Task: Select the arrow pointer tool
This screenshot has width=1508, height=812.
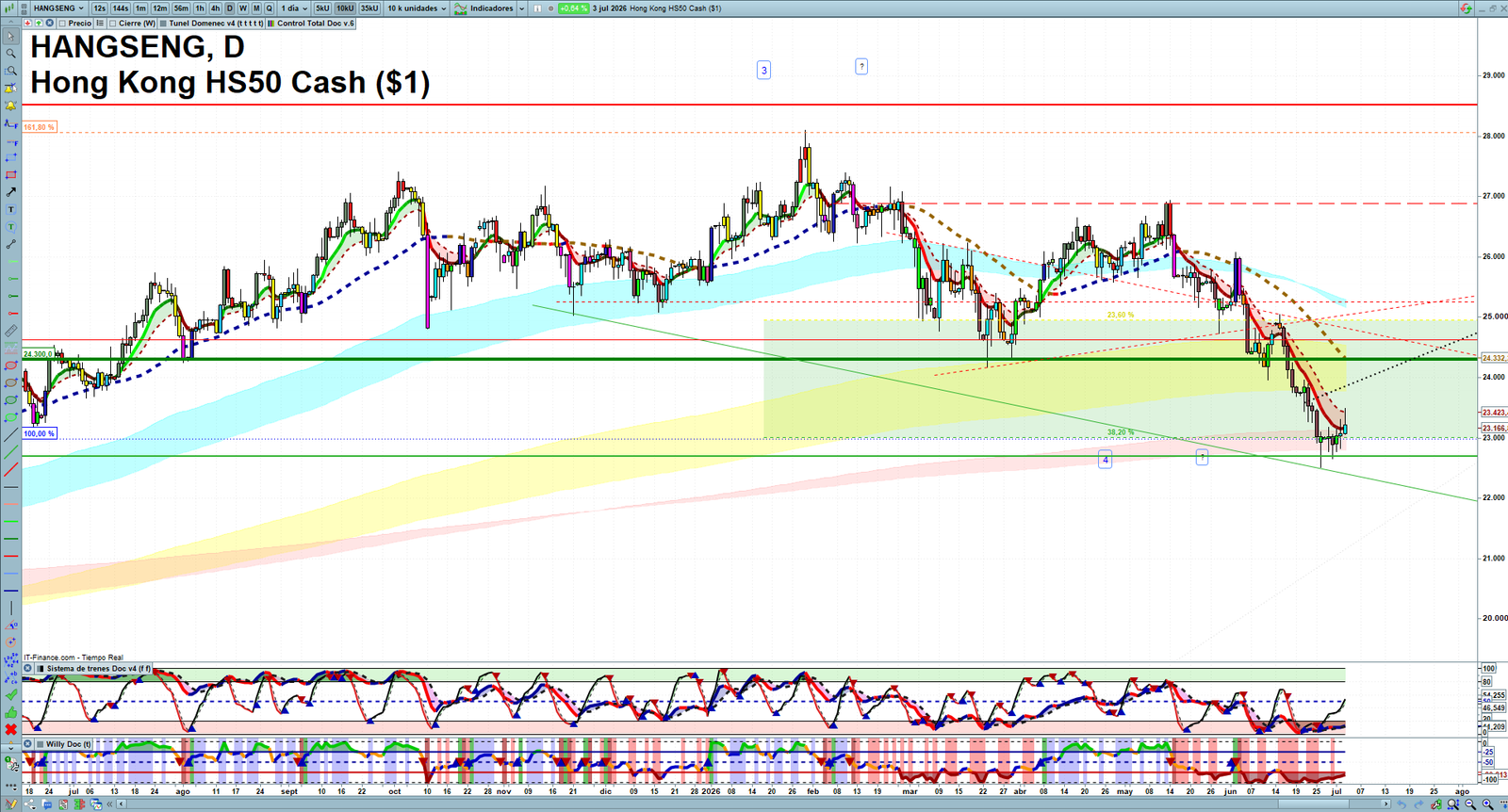Action: (10, 36)
